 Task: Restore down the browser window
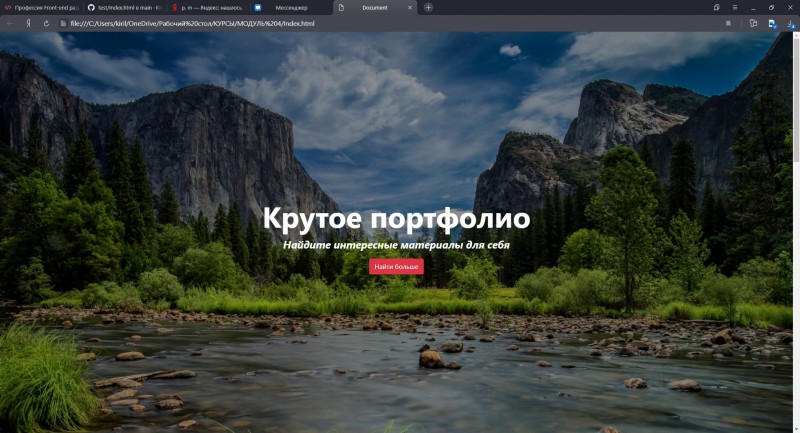pos(771,8)
